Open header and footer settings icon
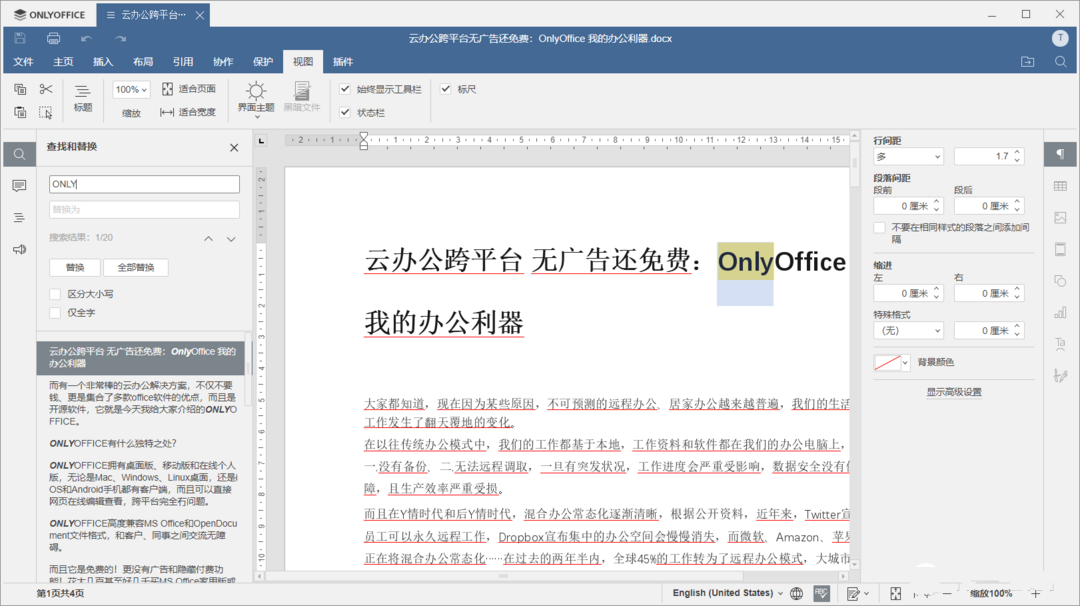The height and width of the screenshot is (606, 1080). pos(1060,249)
